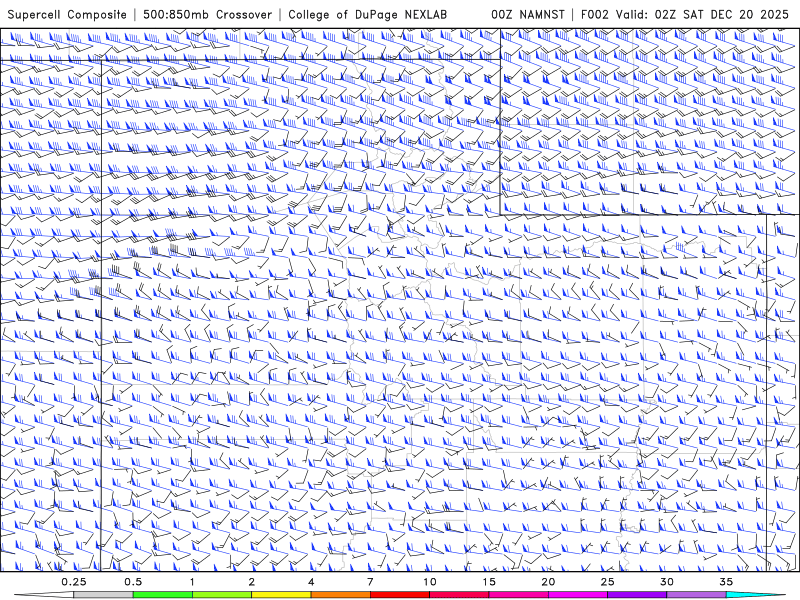Click the legend value 4
Image resolution: width=800 pixels, height=600 pixels.
[x=311, y=582]
